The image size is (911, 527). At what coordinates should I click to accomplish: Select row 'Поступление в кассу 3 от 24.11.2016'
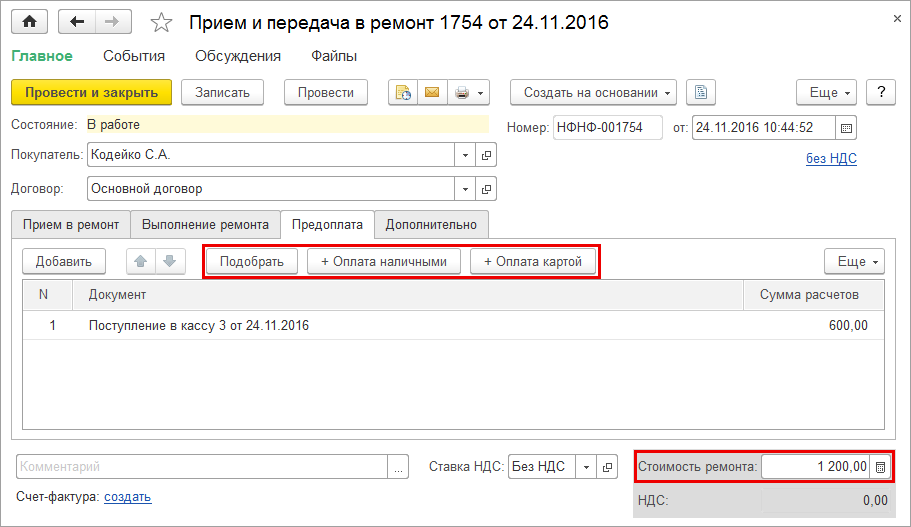click(x=453, y=325)
